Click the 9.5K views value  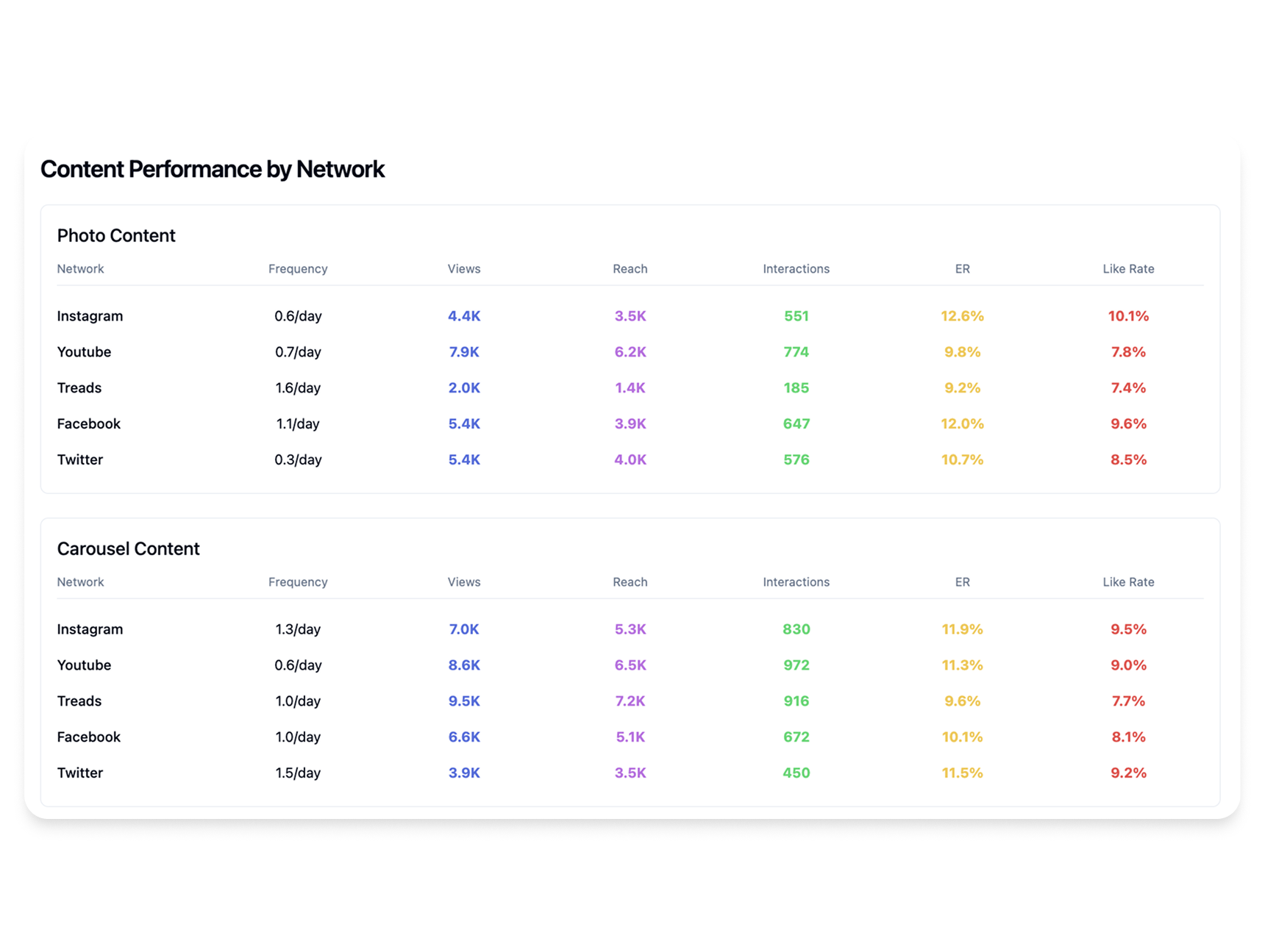coord(463,701)
